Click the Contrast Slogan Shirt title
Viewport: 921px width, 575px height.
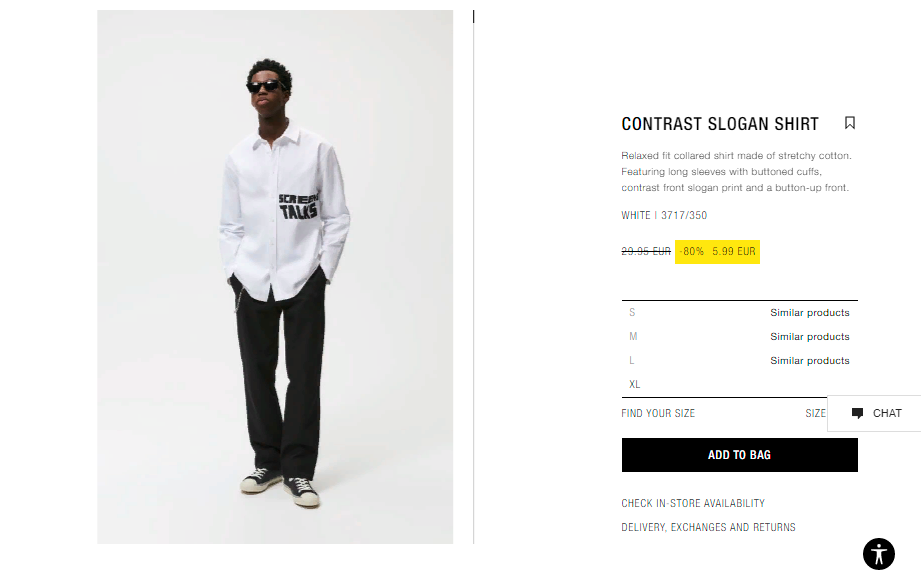(720, 124)
